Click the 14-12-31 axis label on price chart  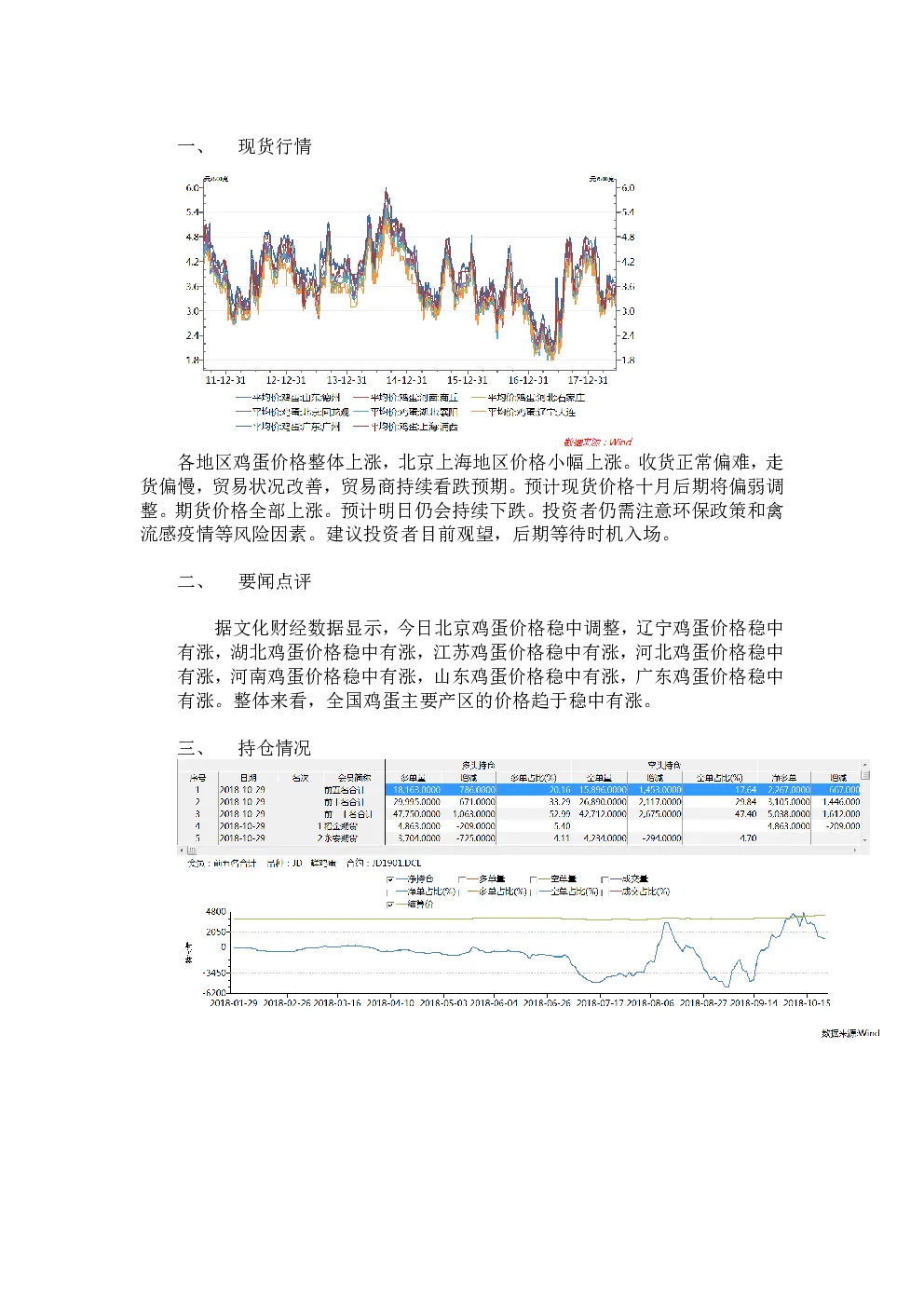point(406,379)
